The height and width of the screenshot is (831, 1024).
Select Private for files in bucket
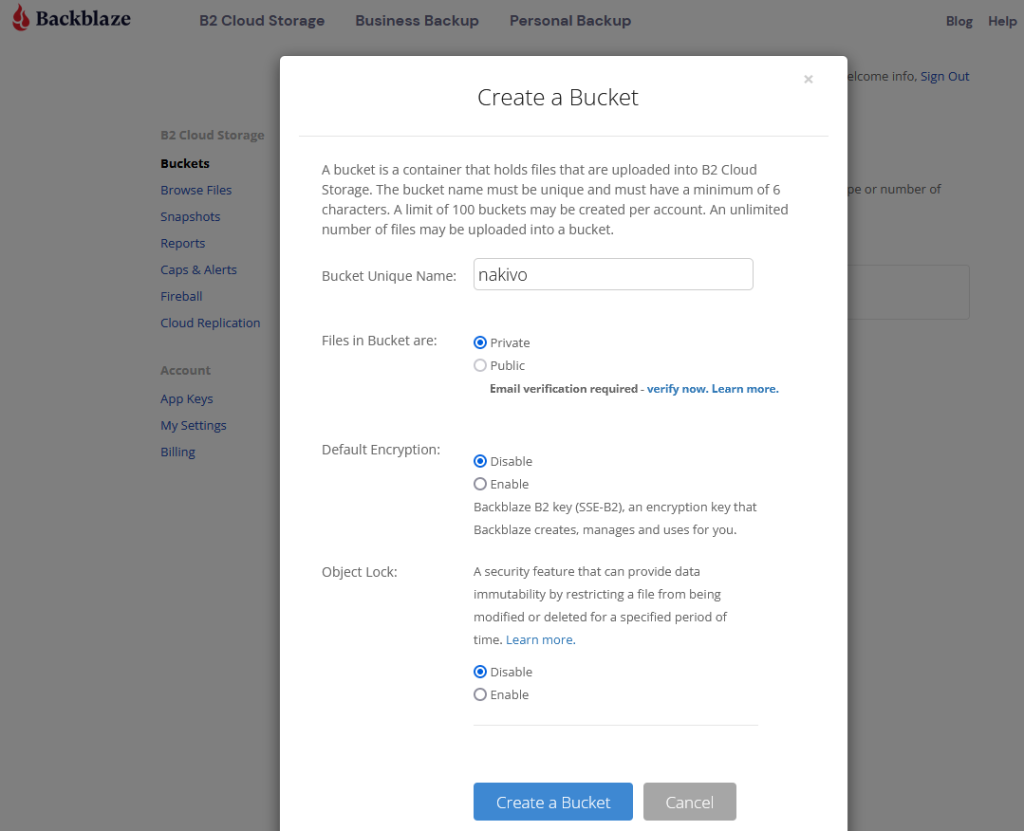pos(480,342)
